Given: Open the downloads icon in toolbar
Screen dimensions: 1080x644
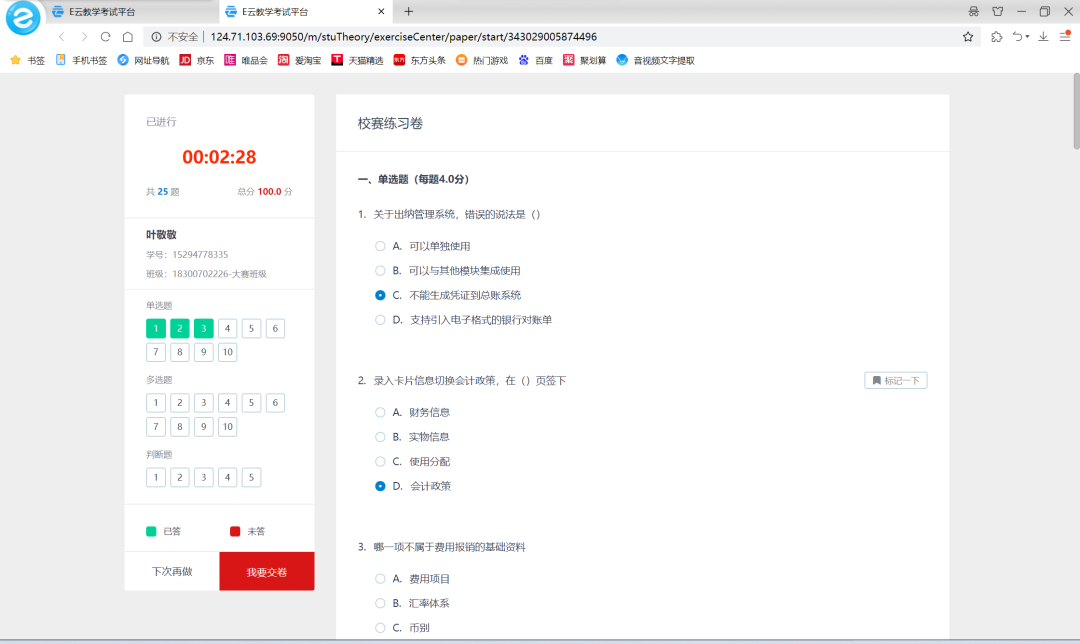Looking at the screenshot, I should coord(1043,36).
